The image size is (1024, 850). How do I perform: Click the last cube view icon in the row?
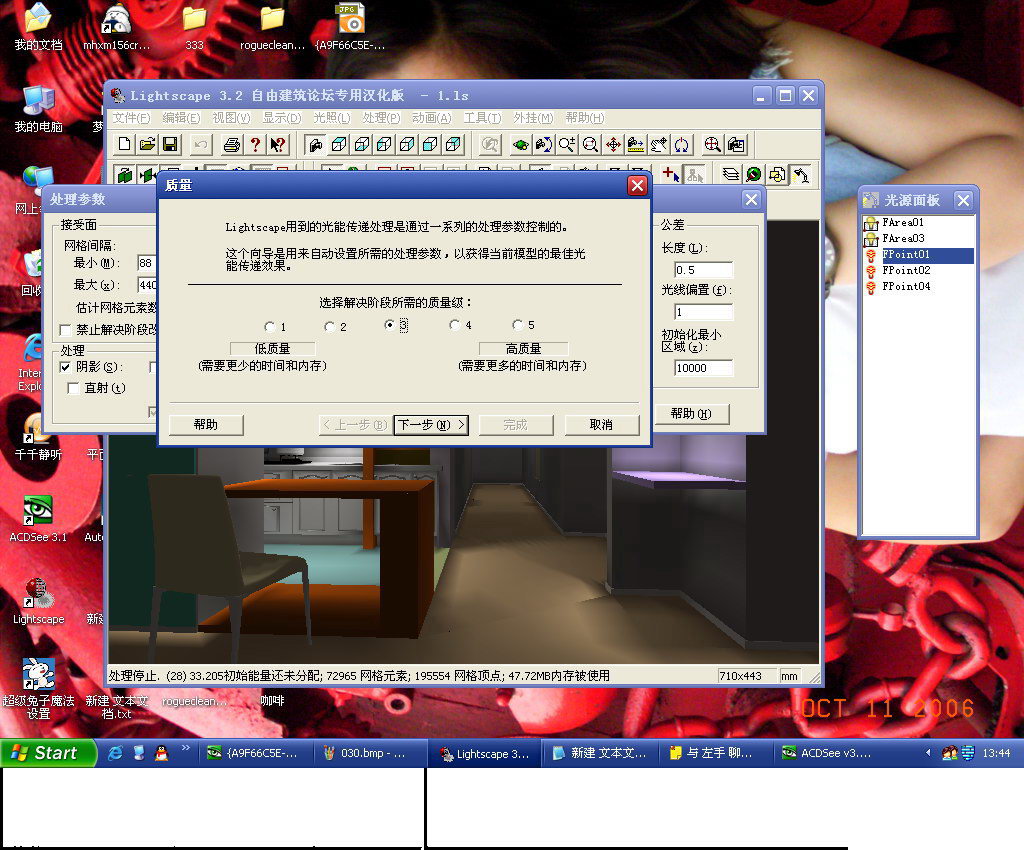(453, 144)
